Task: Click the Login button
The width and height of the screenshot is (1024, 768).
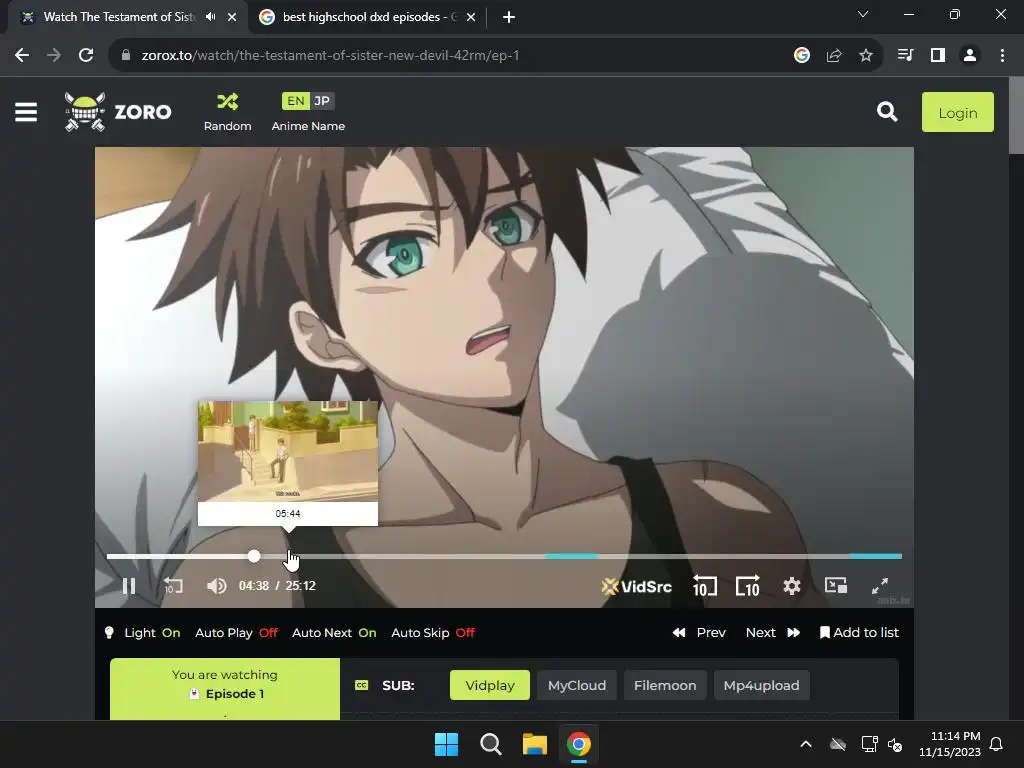Action: 957,112
